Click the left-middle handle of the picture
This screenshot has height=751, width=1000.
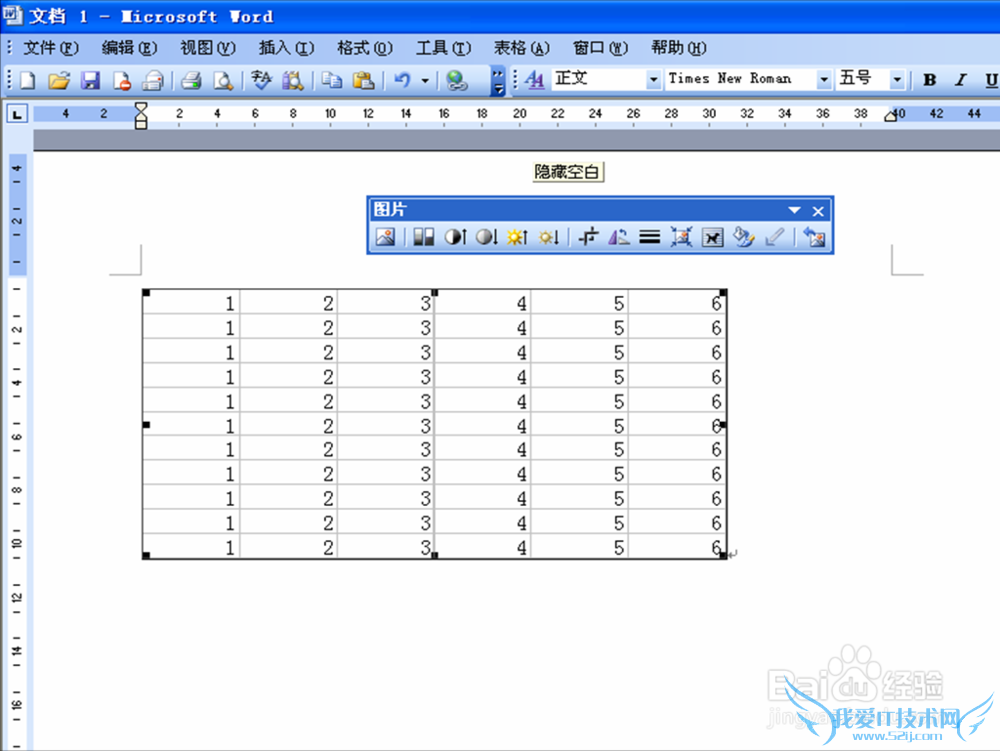pyautogui.click(x=146, y=425)
